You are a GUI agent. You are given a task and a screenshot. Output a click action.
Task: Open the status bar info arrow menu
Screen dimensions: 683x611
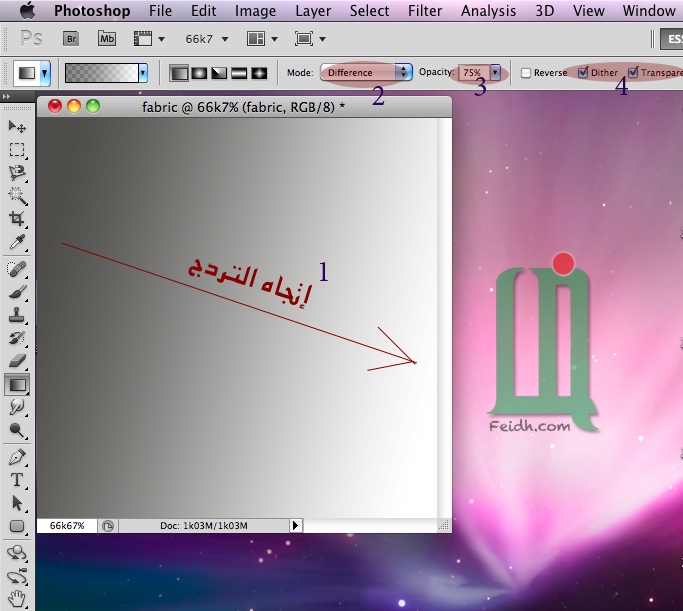click(x=295, y=525)
